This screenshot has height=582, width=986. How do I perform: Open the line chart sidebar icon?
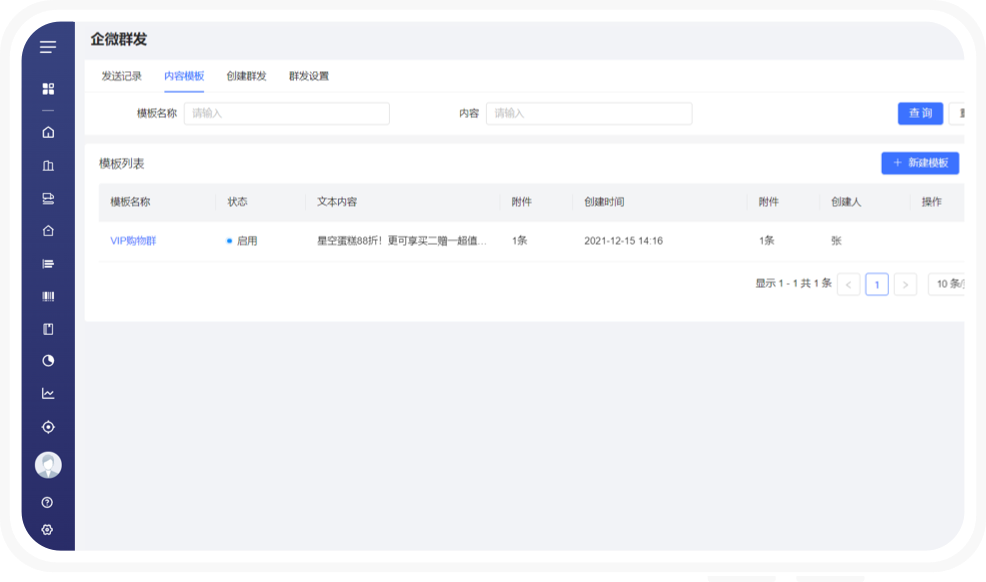pos(48,393)
